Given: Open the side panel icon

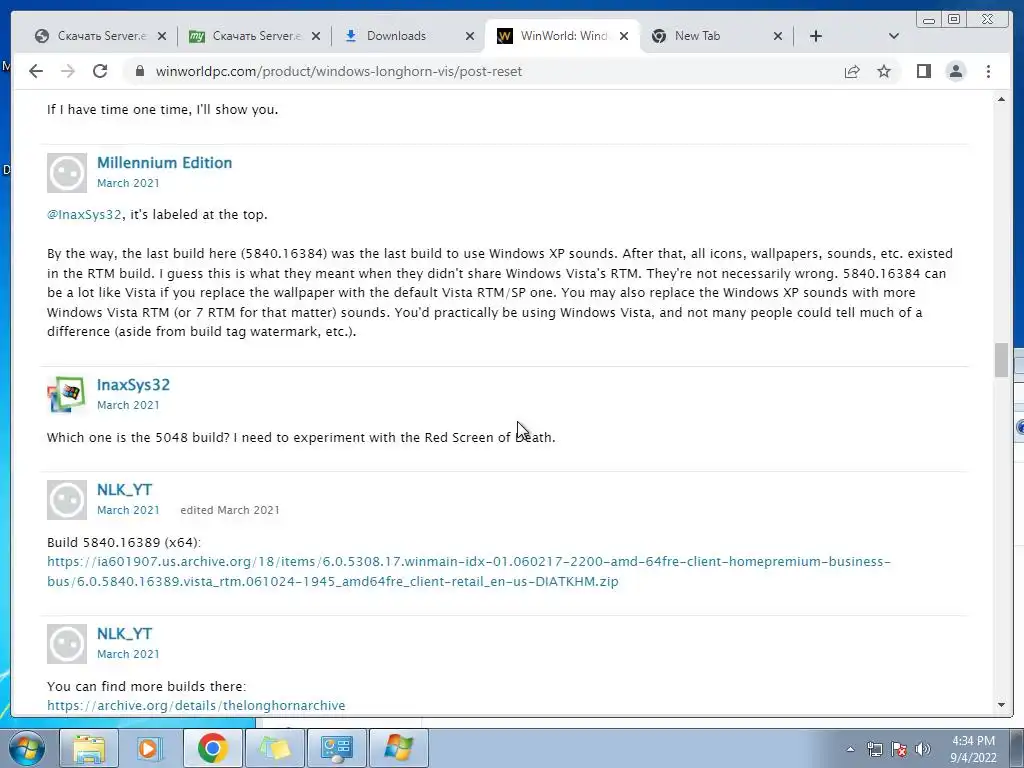Looking at the screenshot, I should pyautogui.click(x=923, y=71).
